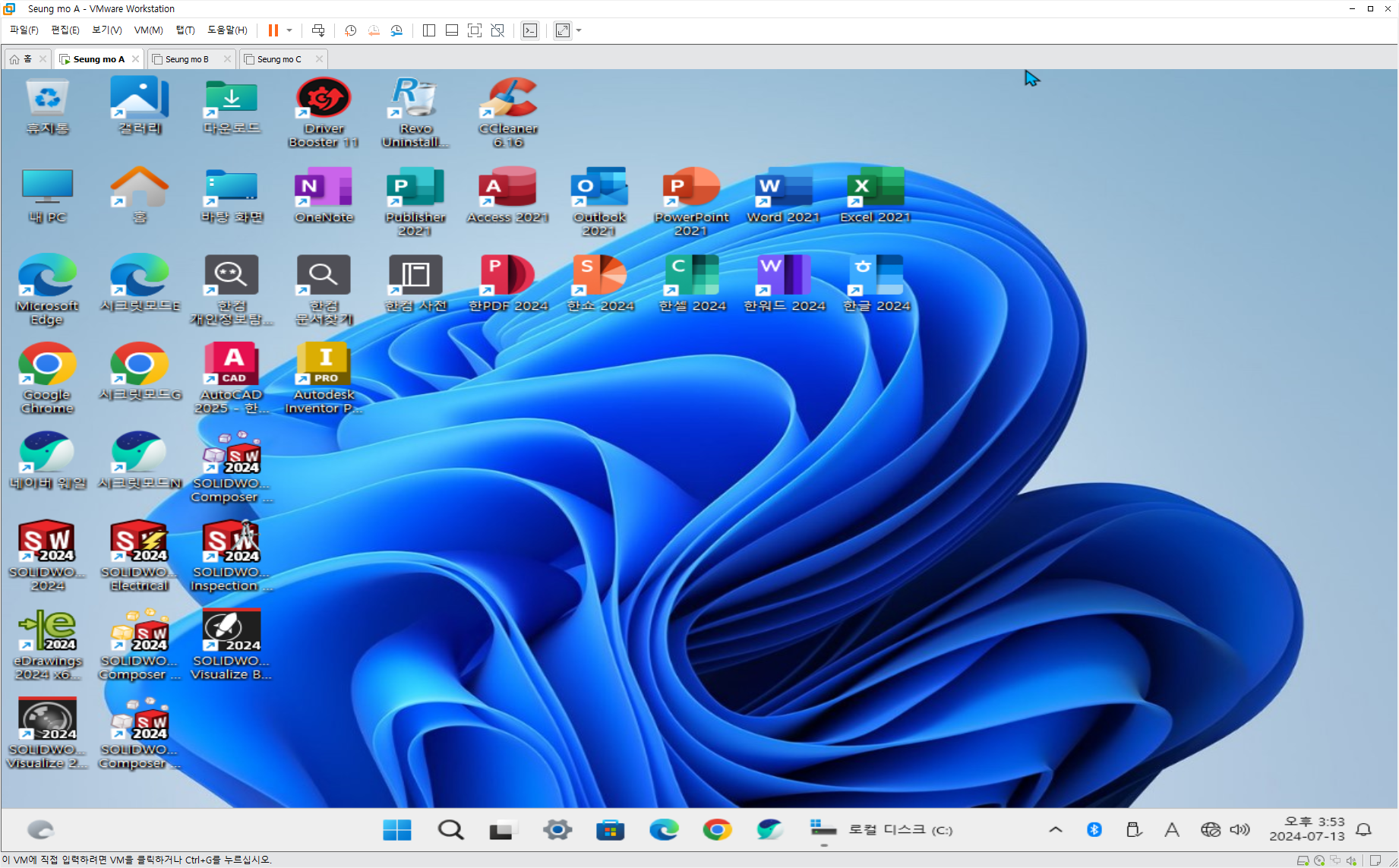Select the Autodesk Inventor Pro icon

[x=324, y=378]
